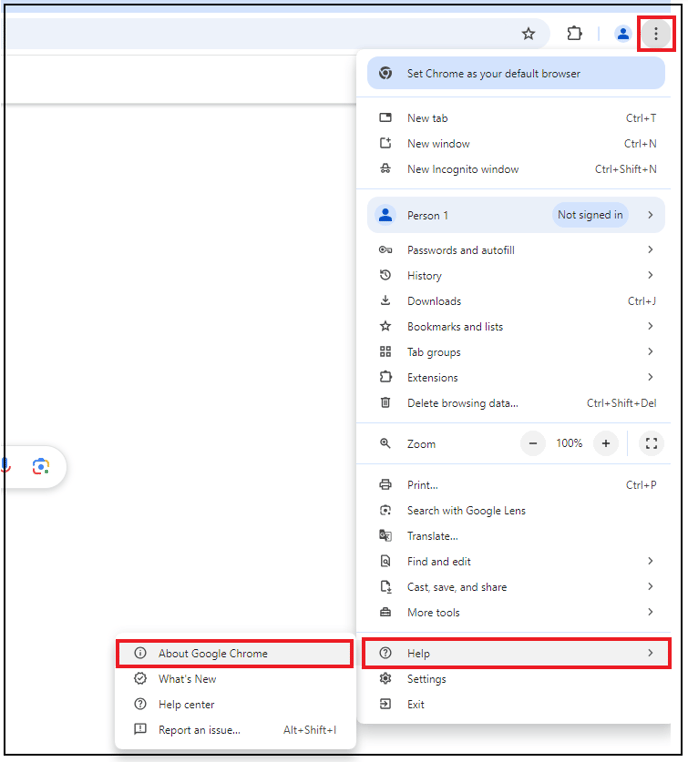Viewport: 688px width, 762px height.
Task: Select New window menu entry
Action: (x=516, y=143)
